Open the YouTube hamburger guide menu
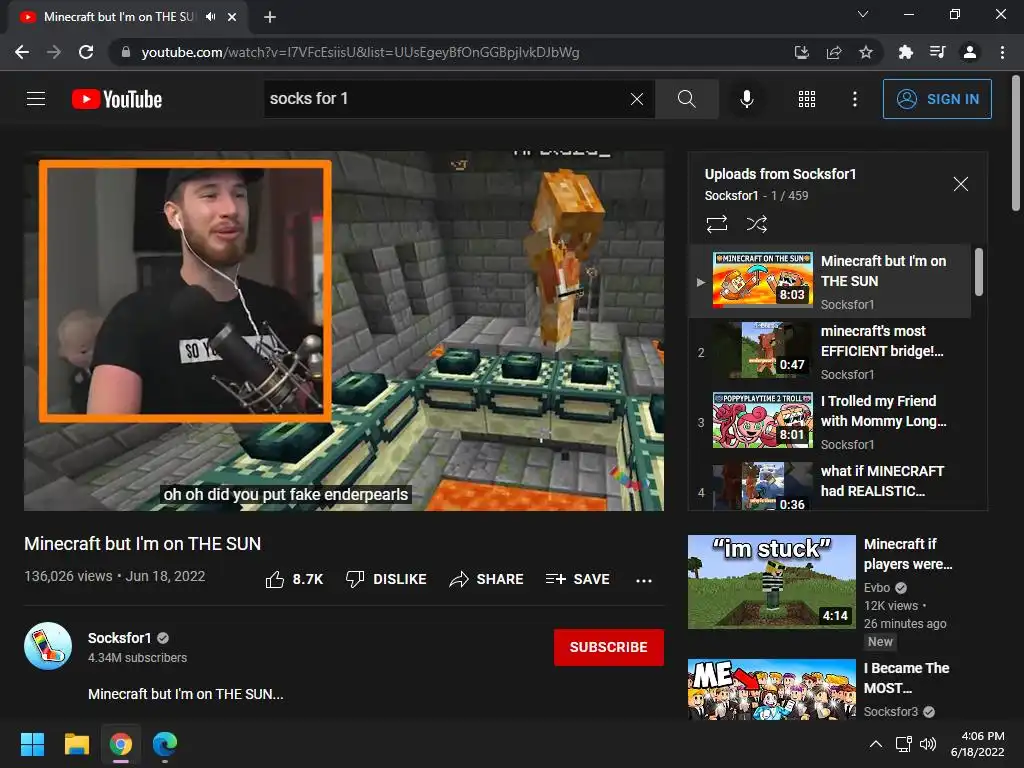The image size is (1024, 768). (36, 99)
